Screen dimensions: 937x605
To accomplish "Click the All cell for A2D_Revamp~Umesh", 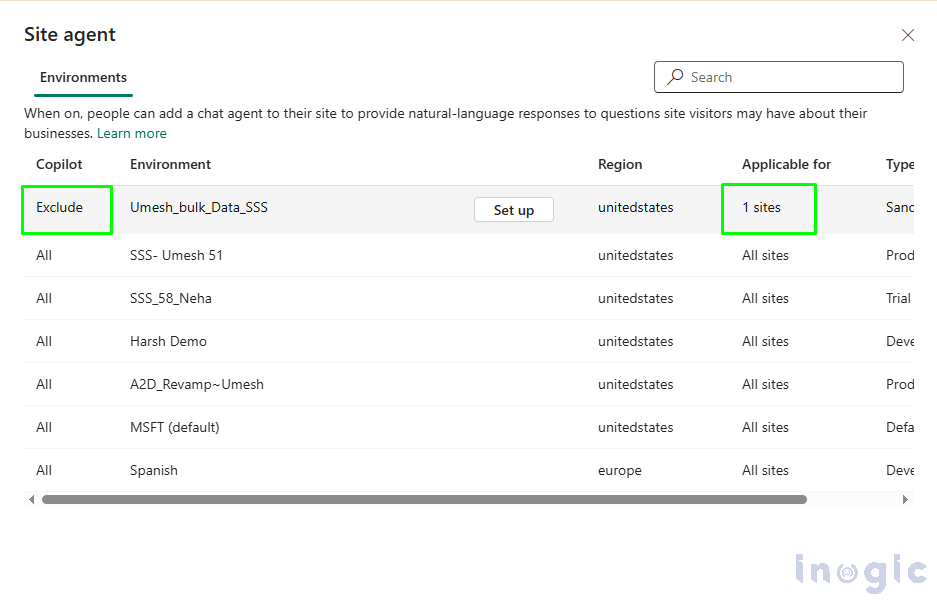I will 44,384.
